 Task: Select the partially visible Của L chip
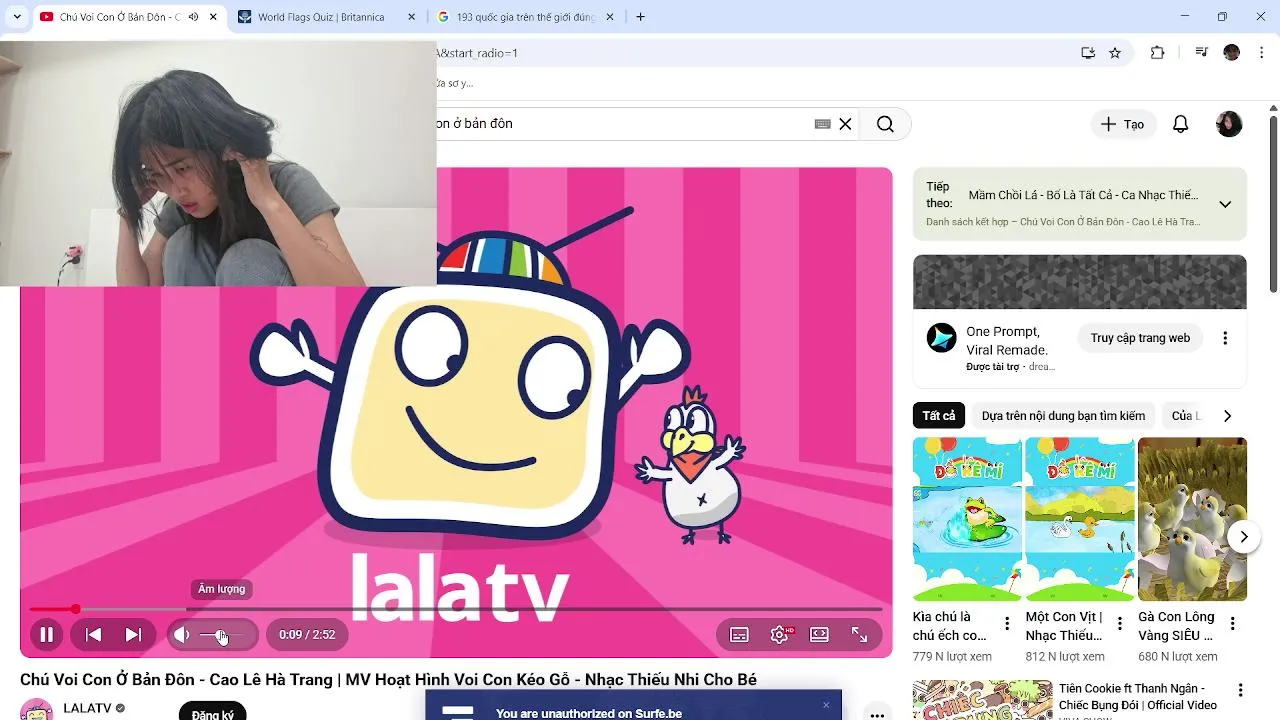pos(1184,416)
